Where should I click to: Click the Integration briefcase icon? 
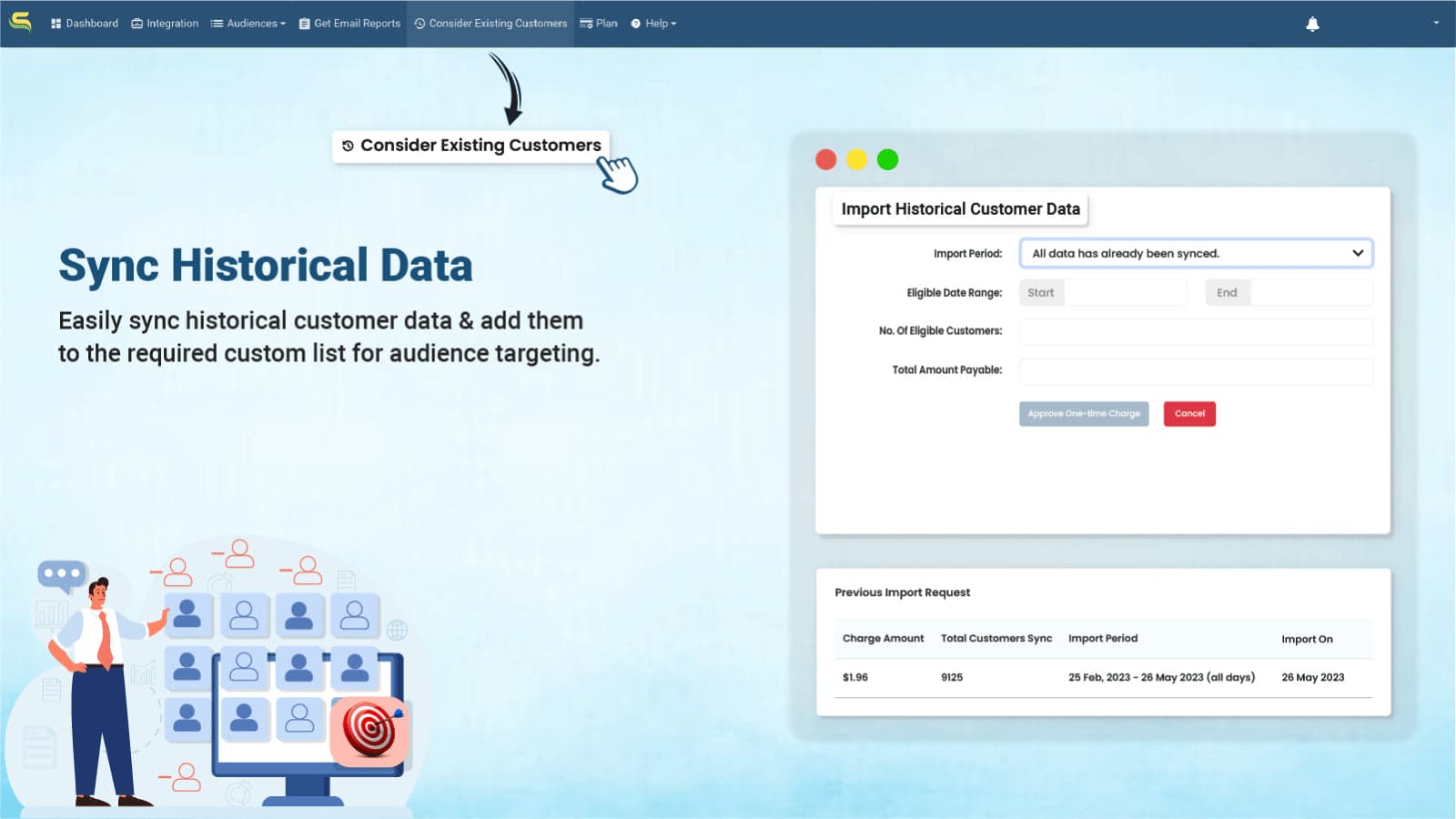[136, 23]
